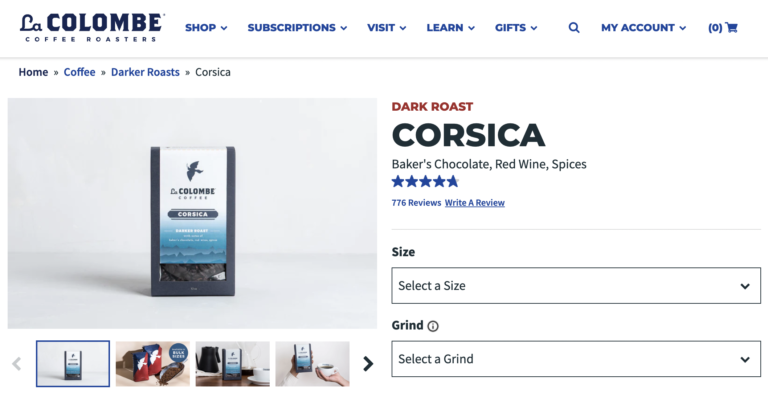This screenshot has height=397, width=768.
Task: Click the Grind info icon
Action: click(x=432, y=326)
